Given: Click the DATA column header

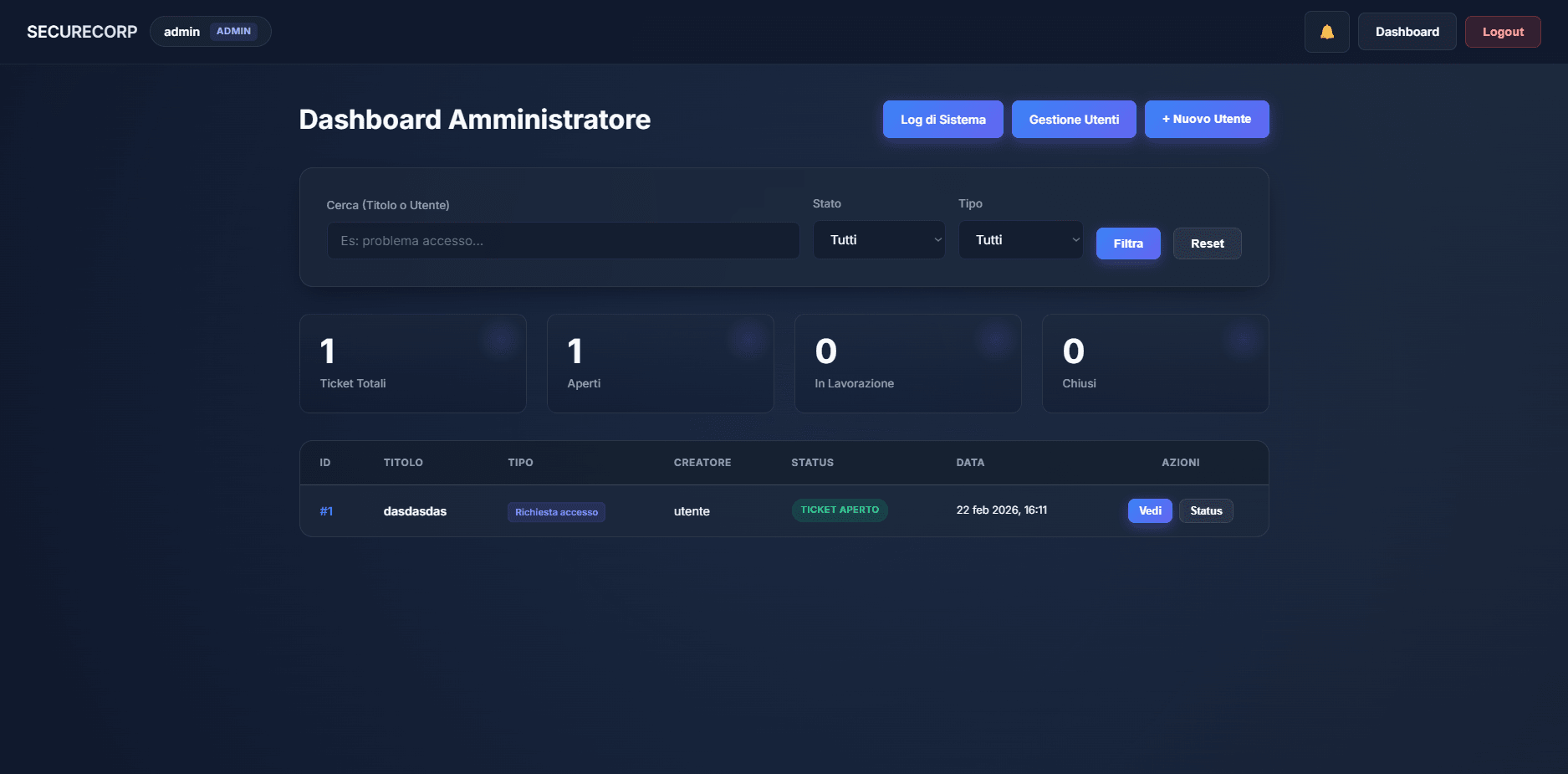Looking at the screenshot, I should [x=970, y=463].
